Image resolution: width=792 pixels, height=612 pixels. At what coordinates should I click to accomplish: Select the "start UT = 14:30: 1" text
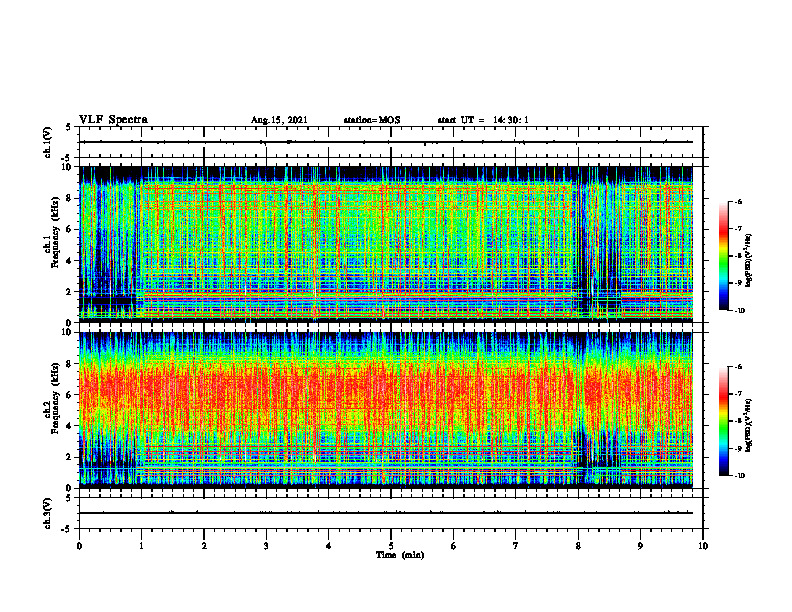(483, 120)
